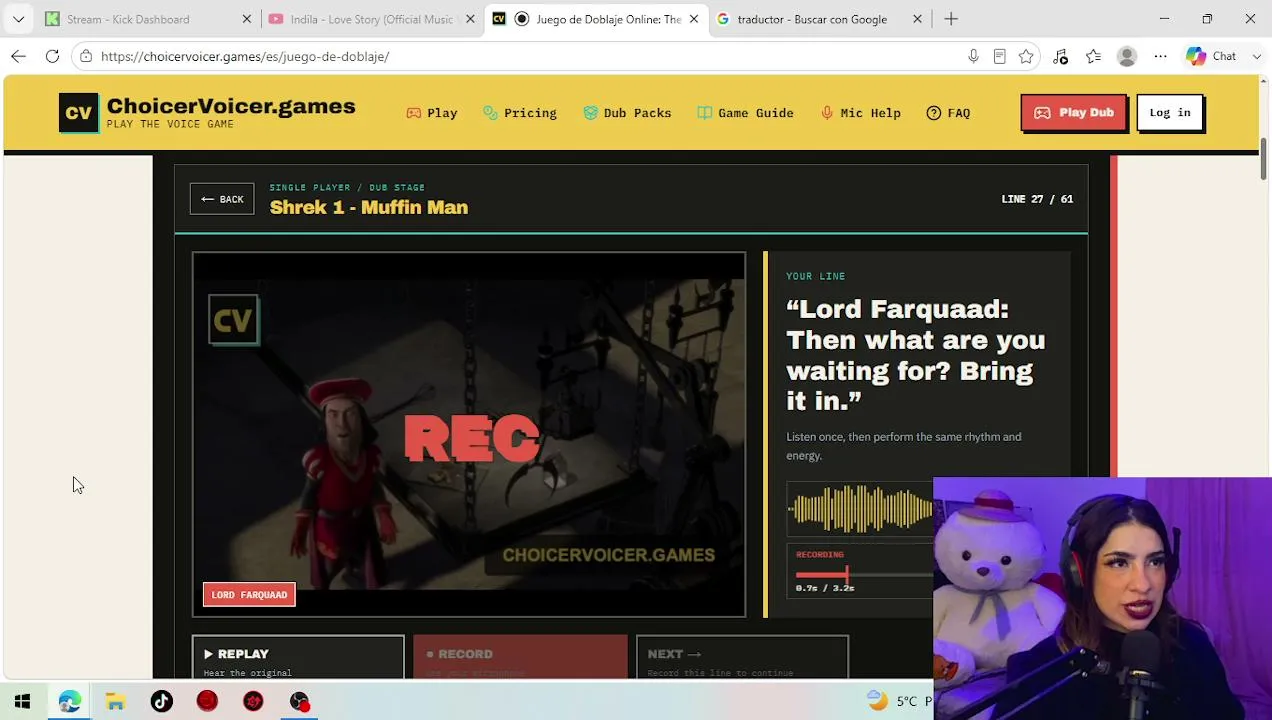Click the Mic Help microphone icon
1272x720 pixels.
click(x=827, y=113)
